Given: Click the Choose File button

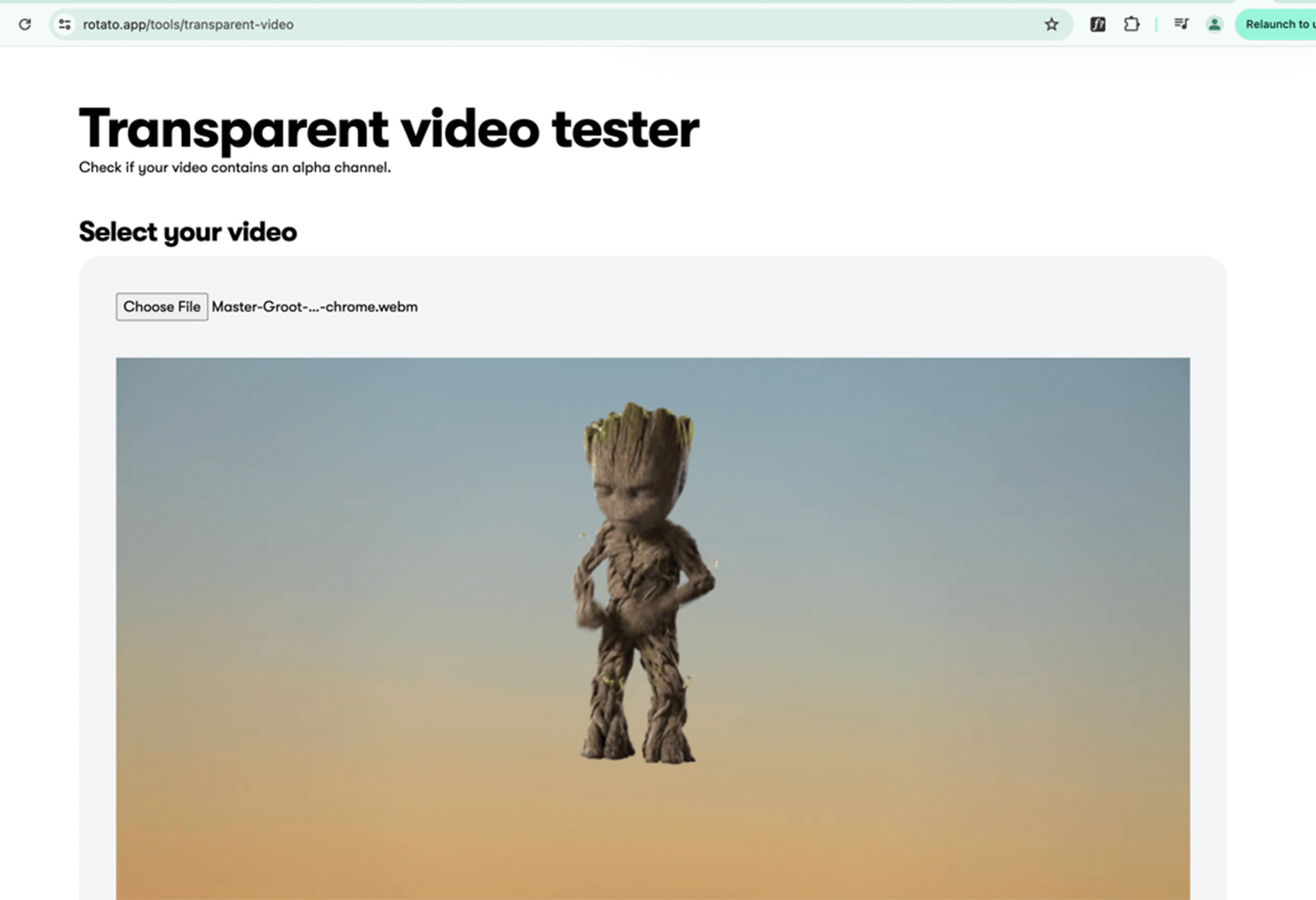Looking at the screenshot, I should coord(162,307).
